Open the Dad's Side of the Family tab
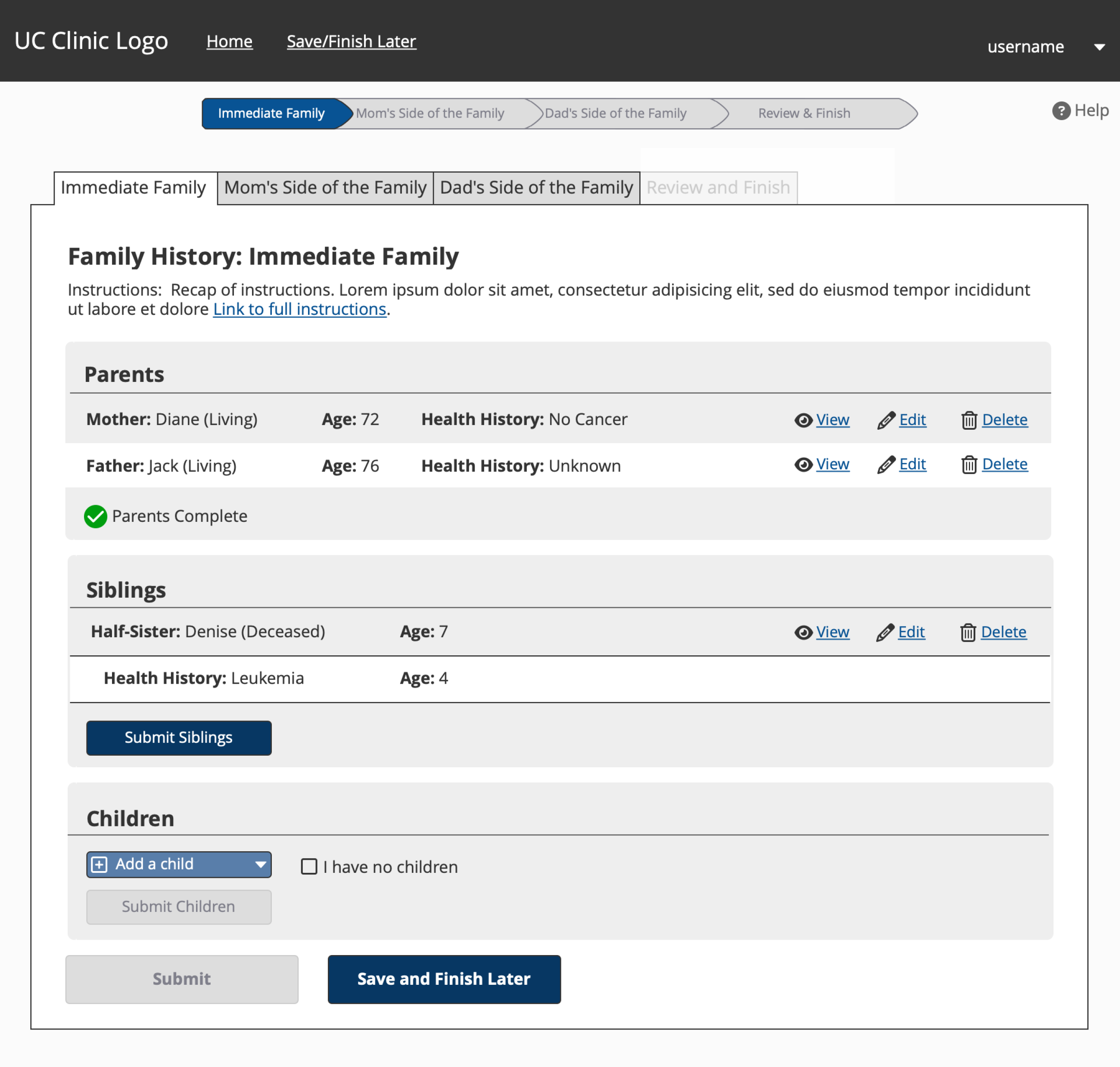Viewport: 1120px width, 1067px height. 536,188
